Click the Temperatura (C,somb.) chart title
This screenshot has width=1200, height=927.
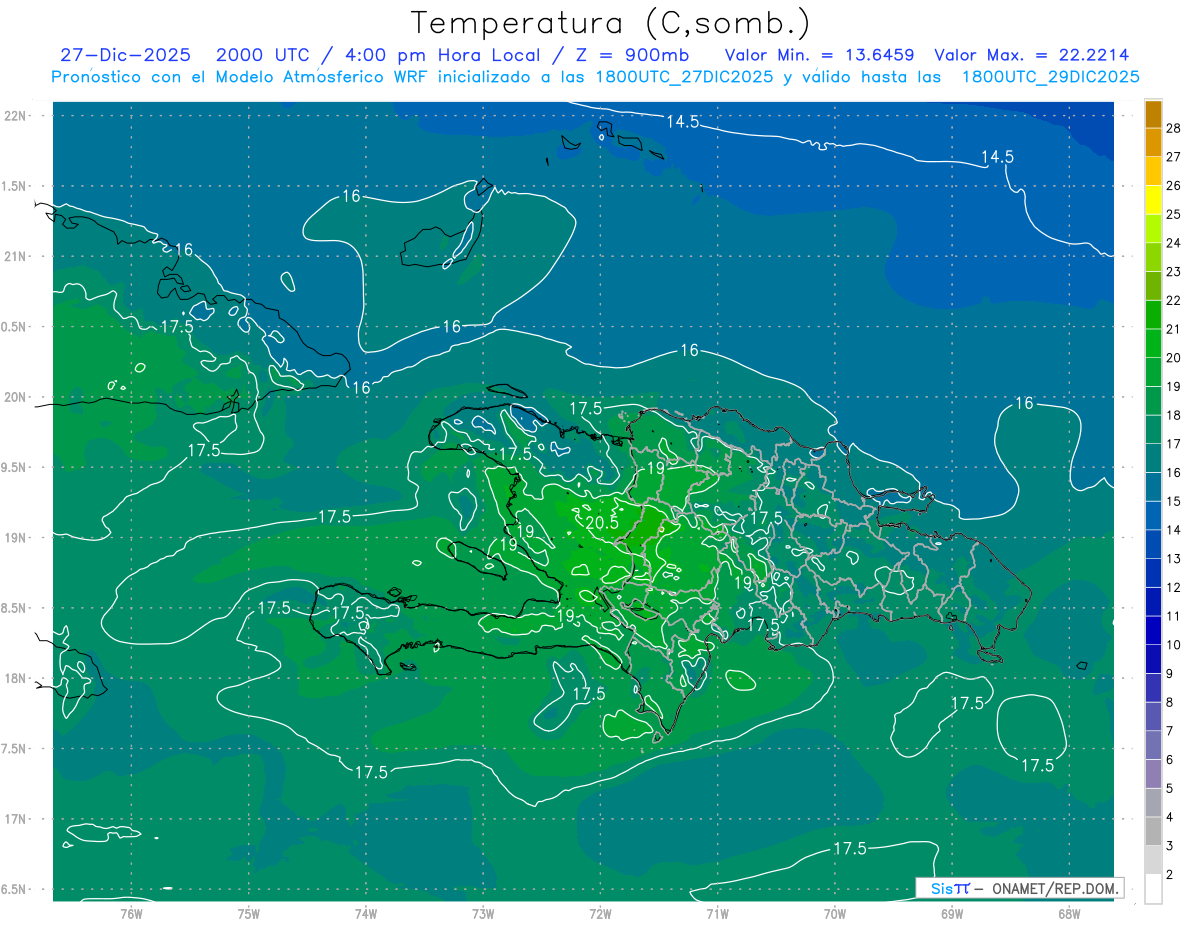(611, 22)
